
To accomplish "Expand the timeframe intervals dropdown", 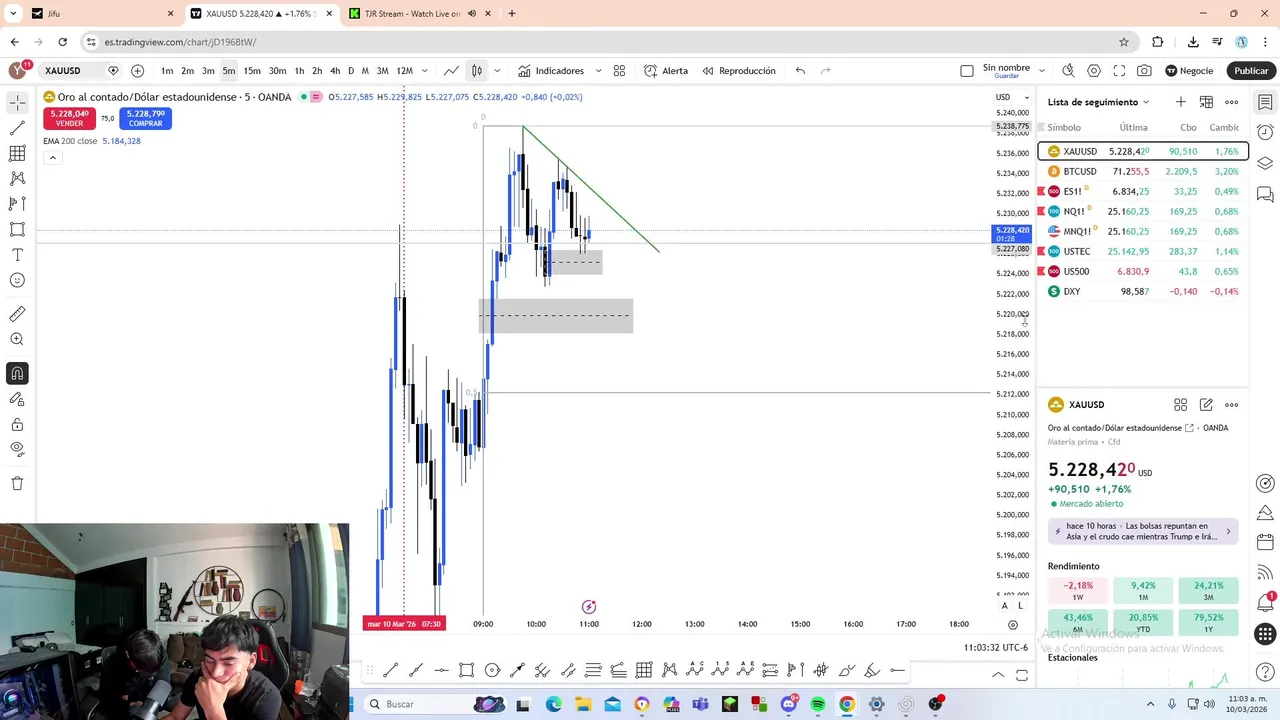I will [x=425, y=71].
